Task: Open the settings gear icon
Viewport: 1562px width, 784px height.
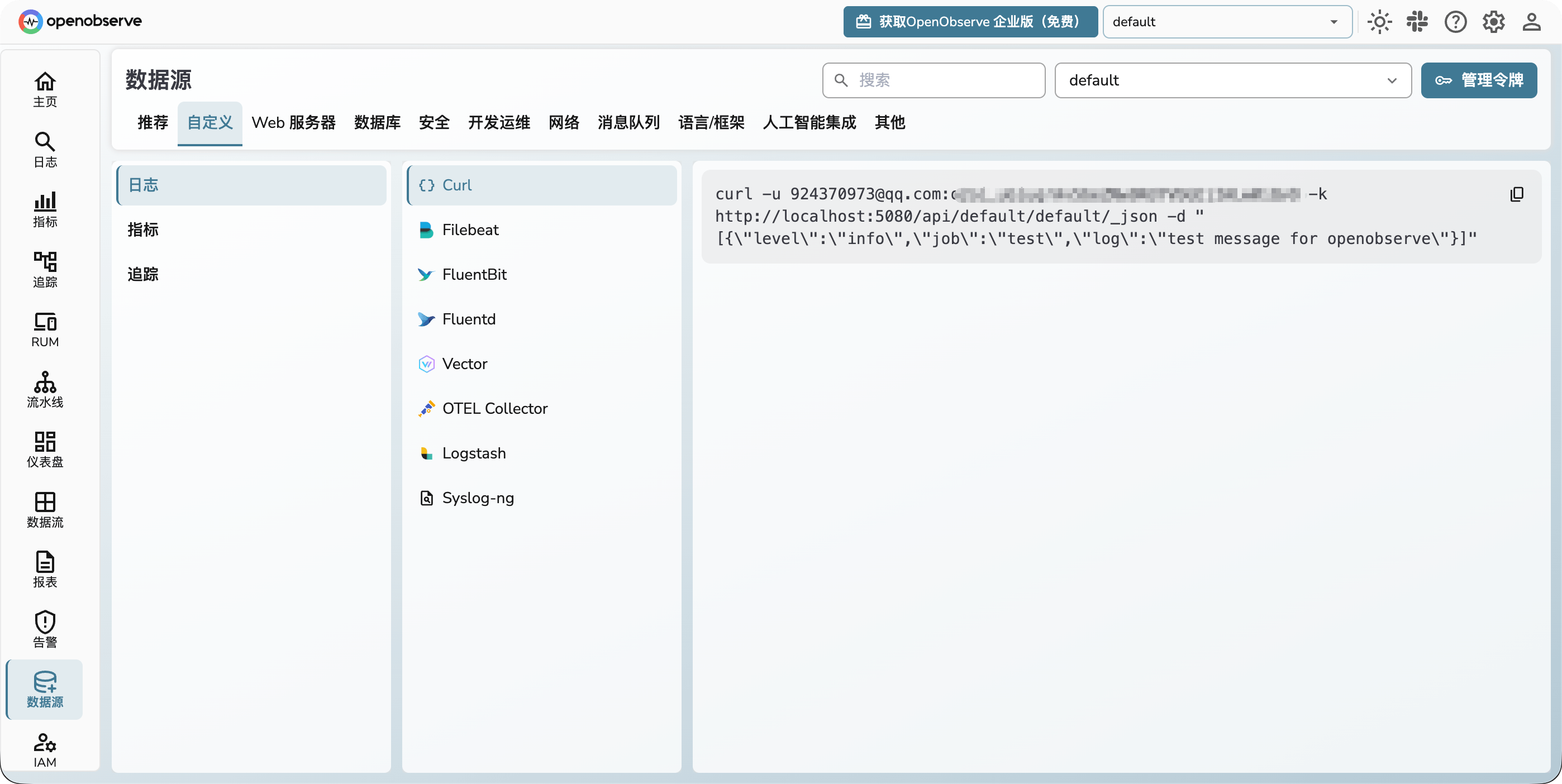Action: (x=1493, y=22)
